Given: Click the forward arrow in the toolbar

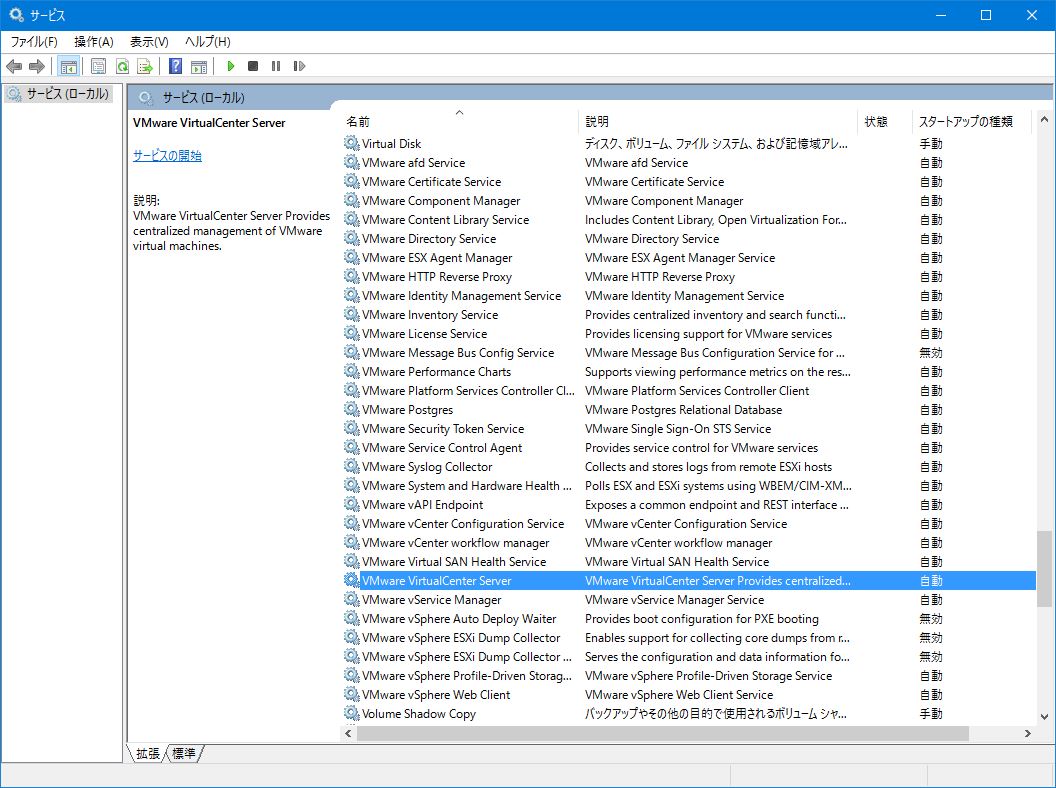Looking at the screenshot, I should click(x=37, y=66).
